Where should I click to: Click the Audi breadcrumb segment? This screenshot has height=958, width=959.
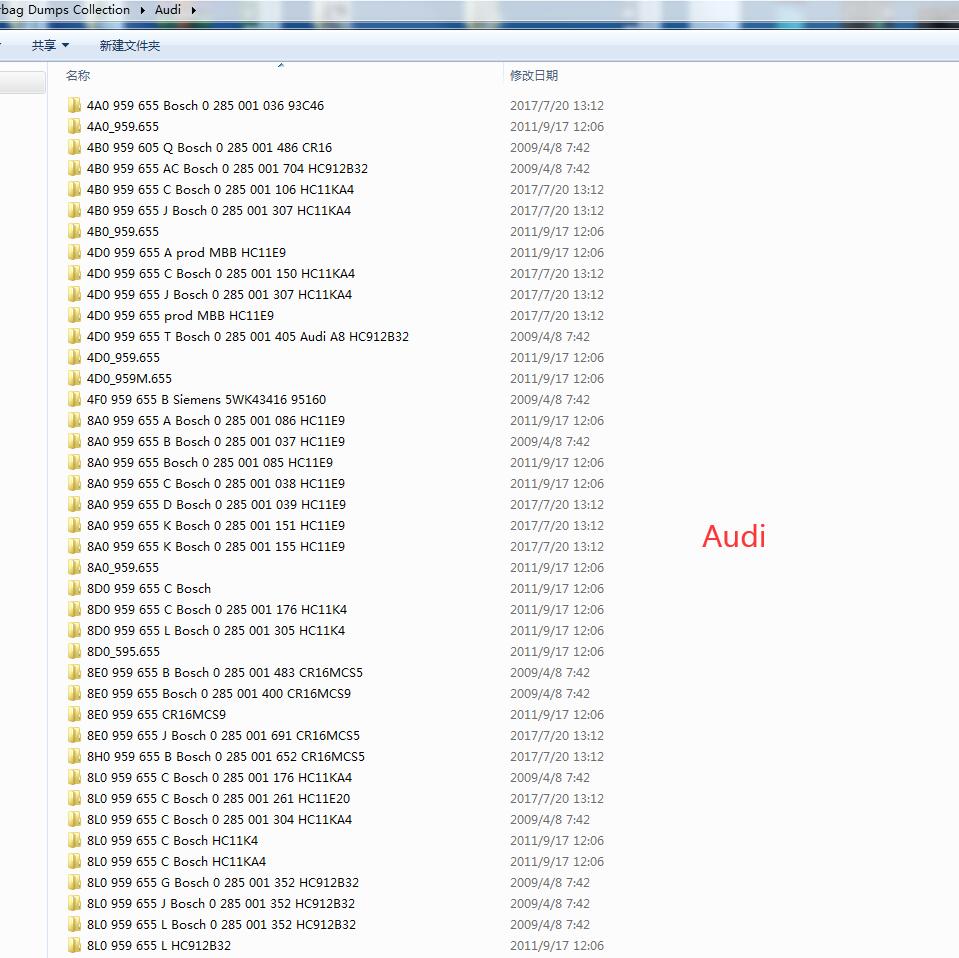[168, 10]
